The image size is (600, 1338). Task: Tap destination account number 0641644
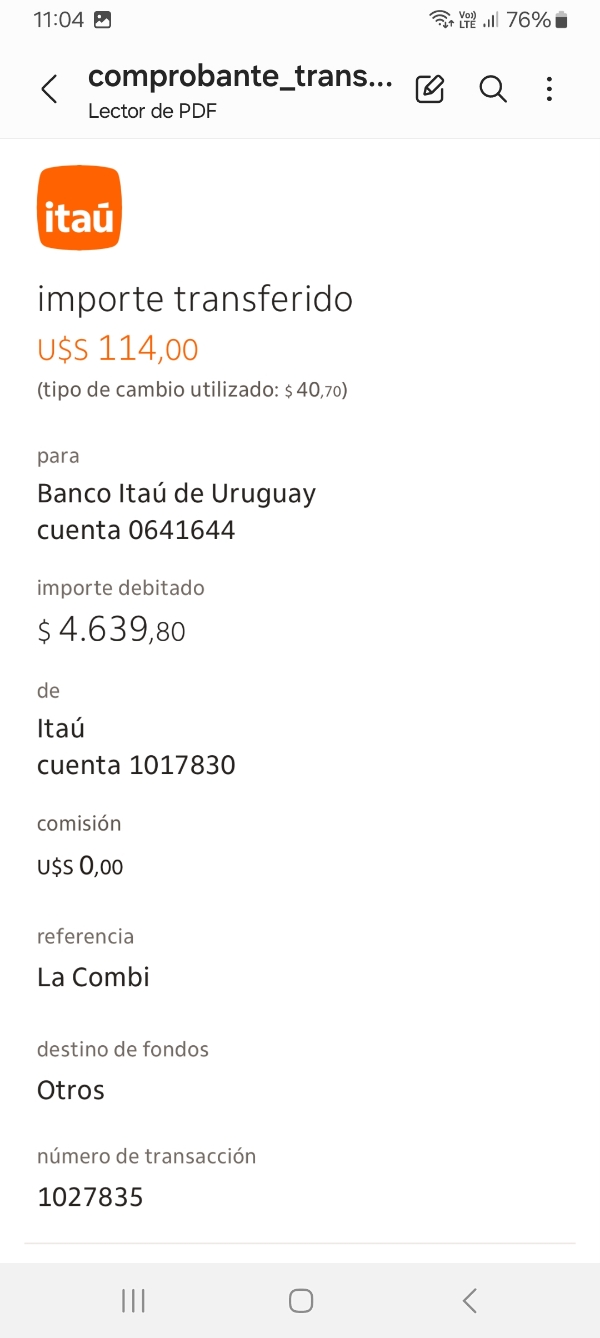[181, 530]
